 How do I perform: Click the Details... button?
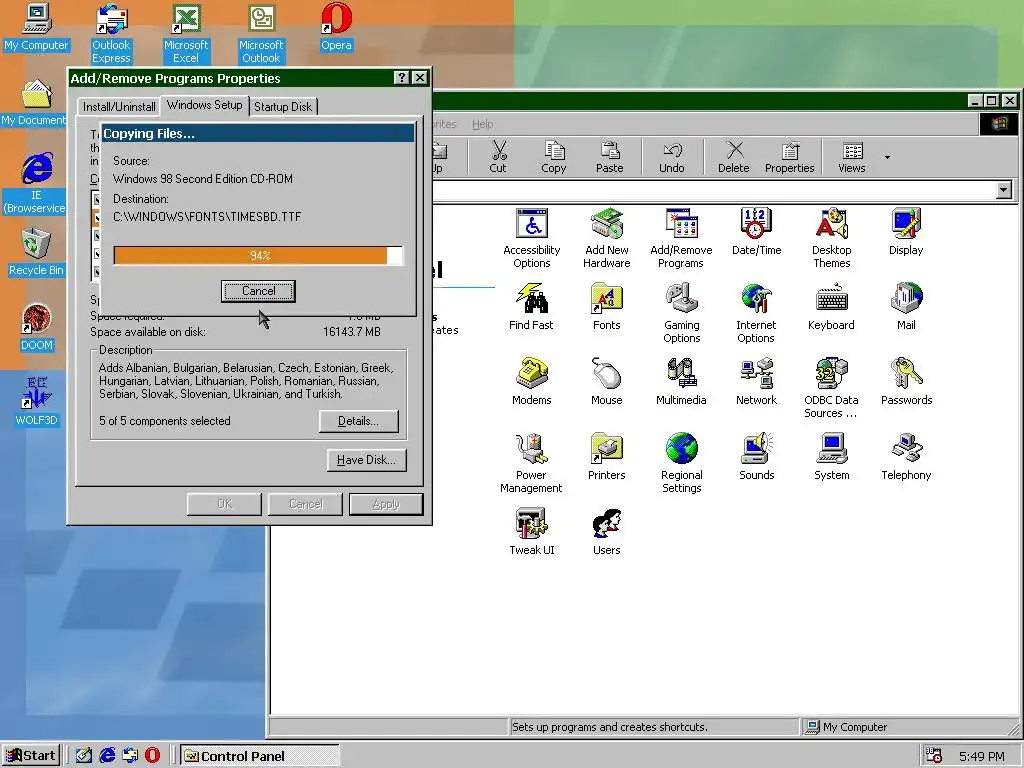[x=359, y=421]
